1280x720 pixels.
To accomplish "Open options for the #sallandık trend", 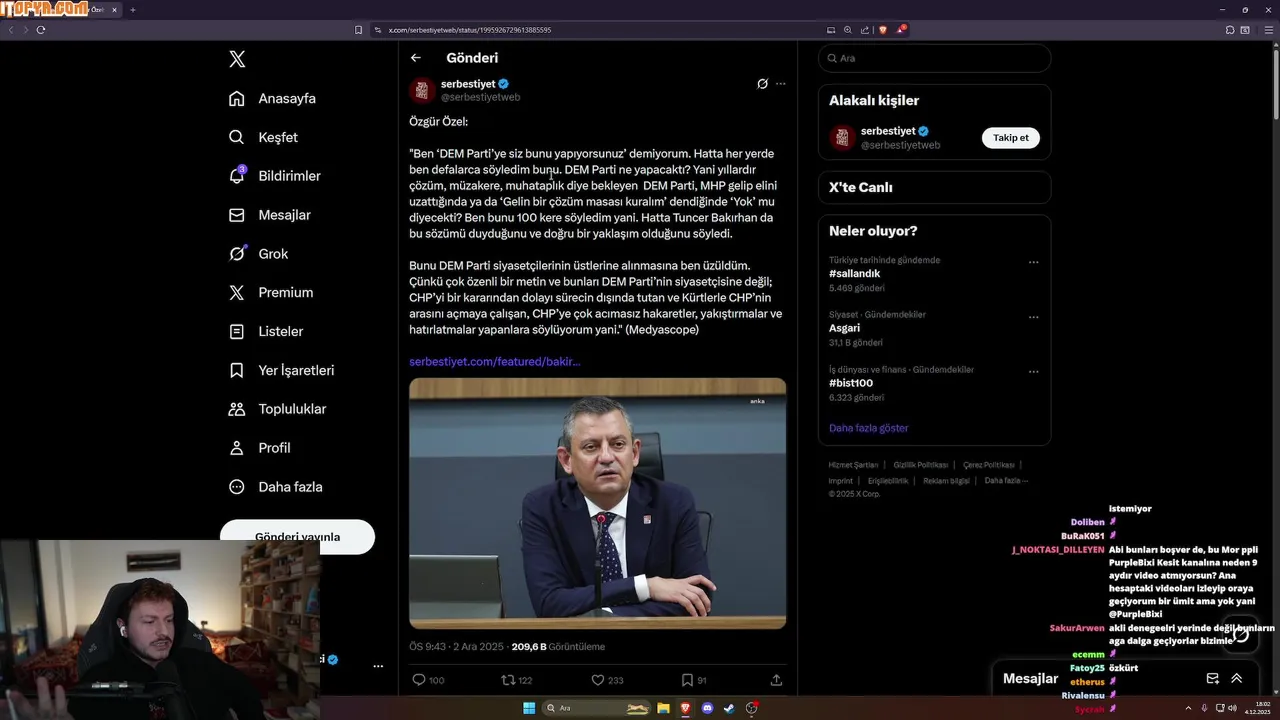I will coord(1033,263).
